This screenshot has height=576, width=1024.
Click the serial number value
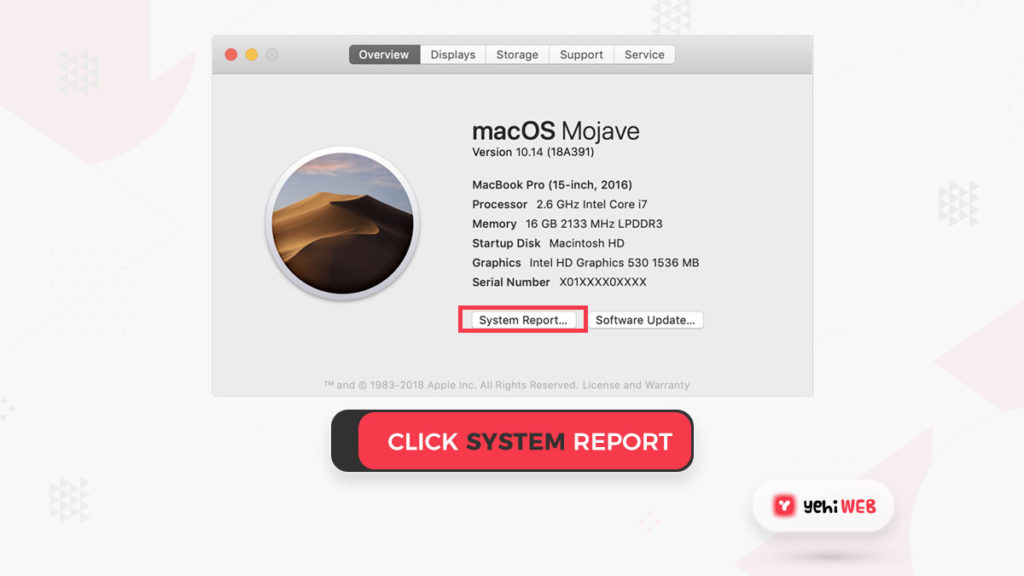pos(602,282)
